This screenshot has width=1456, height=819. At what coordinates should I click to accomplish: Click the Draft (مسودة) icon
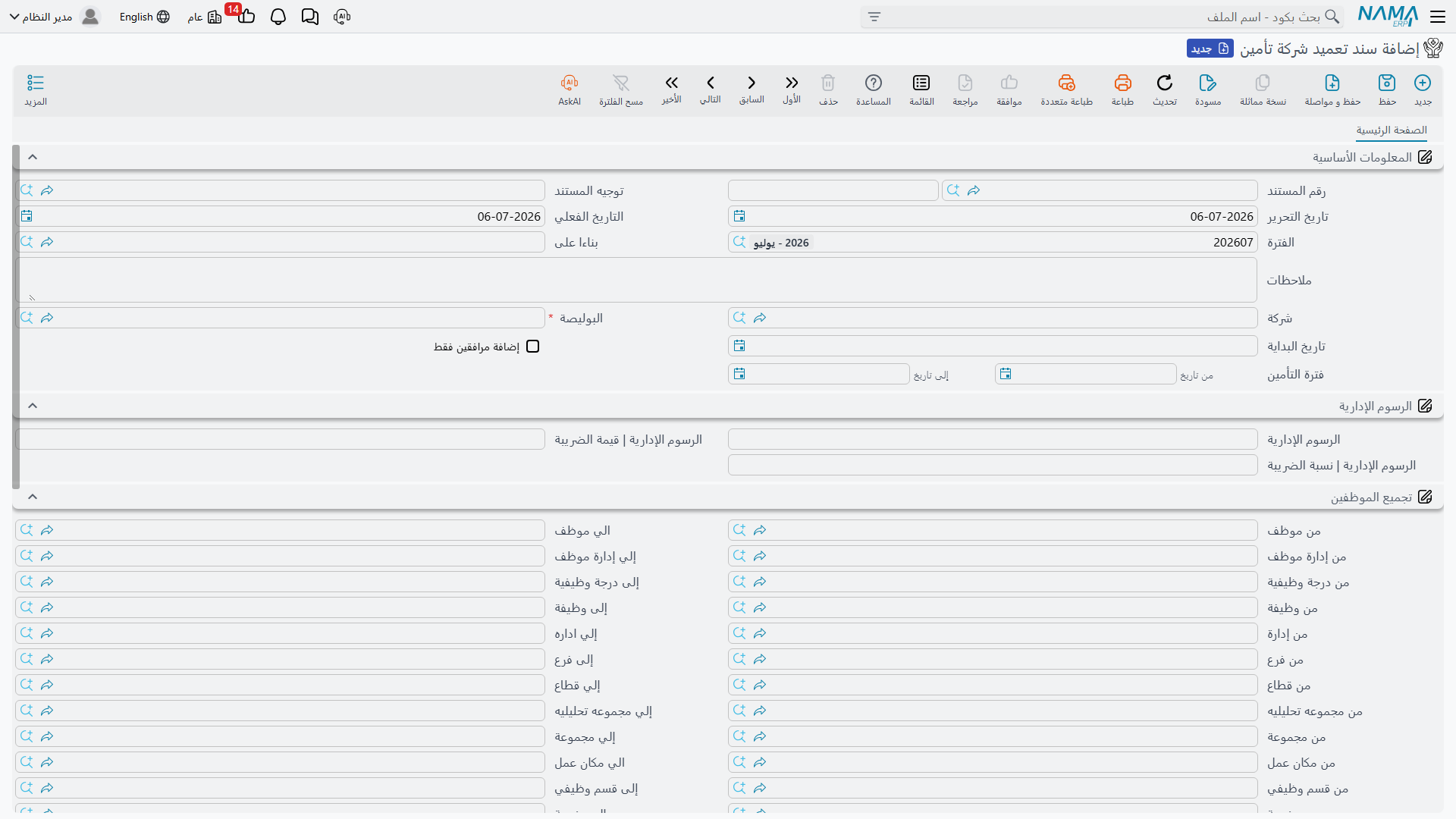1208,83
